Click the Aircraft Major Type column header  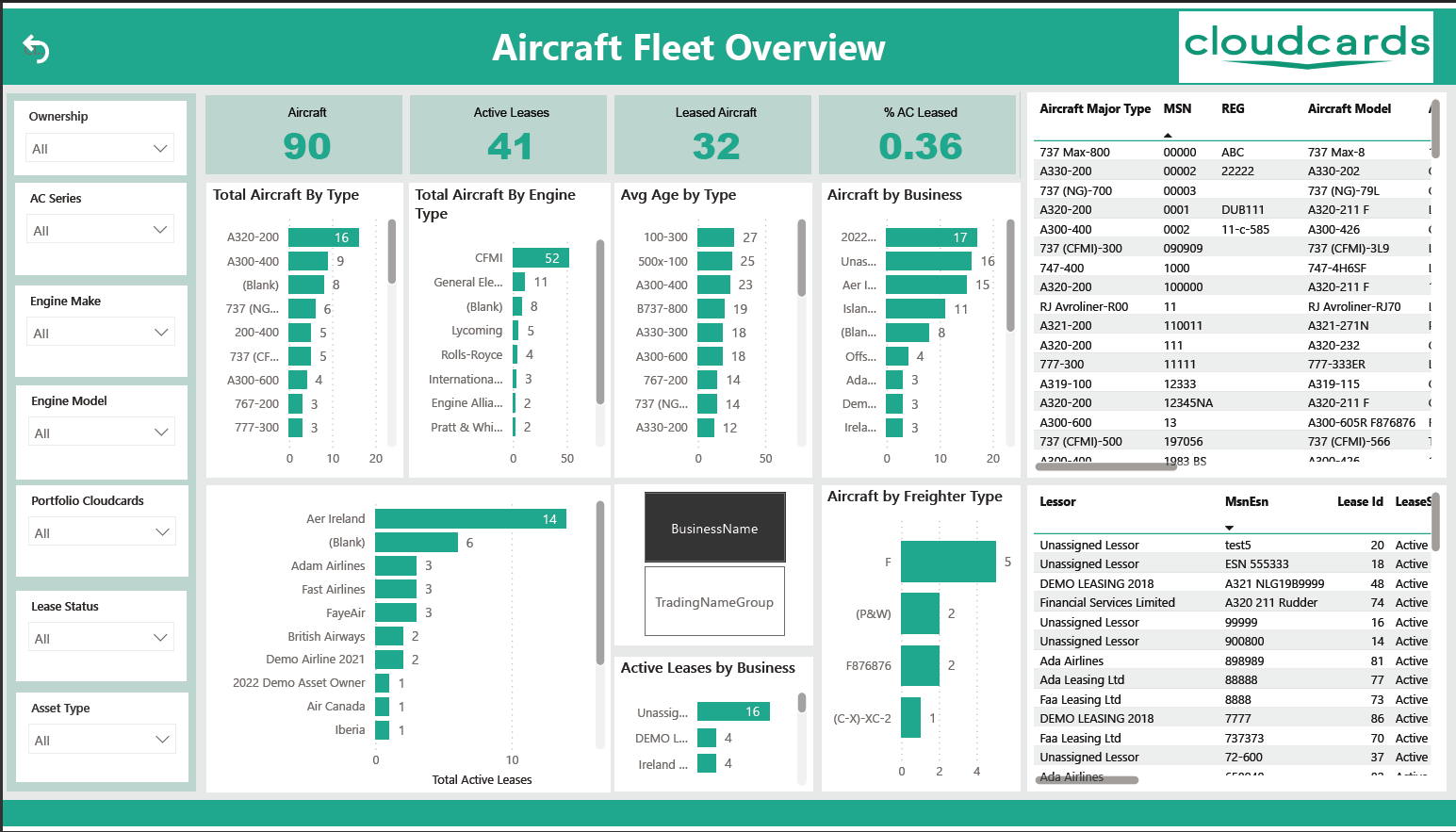click(1094, 109)
